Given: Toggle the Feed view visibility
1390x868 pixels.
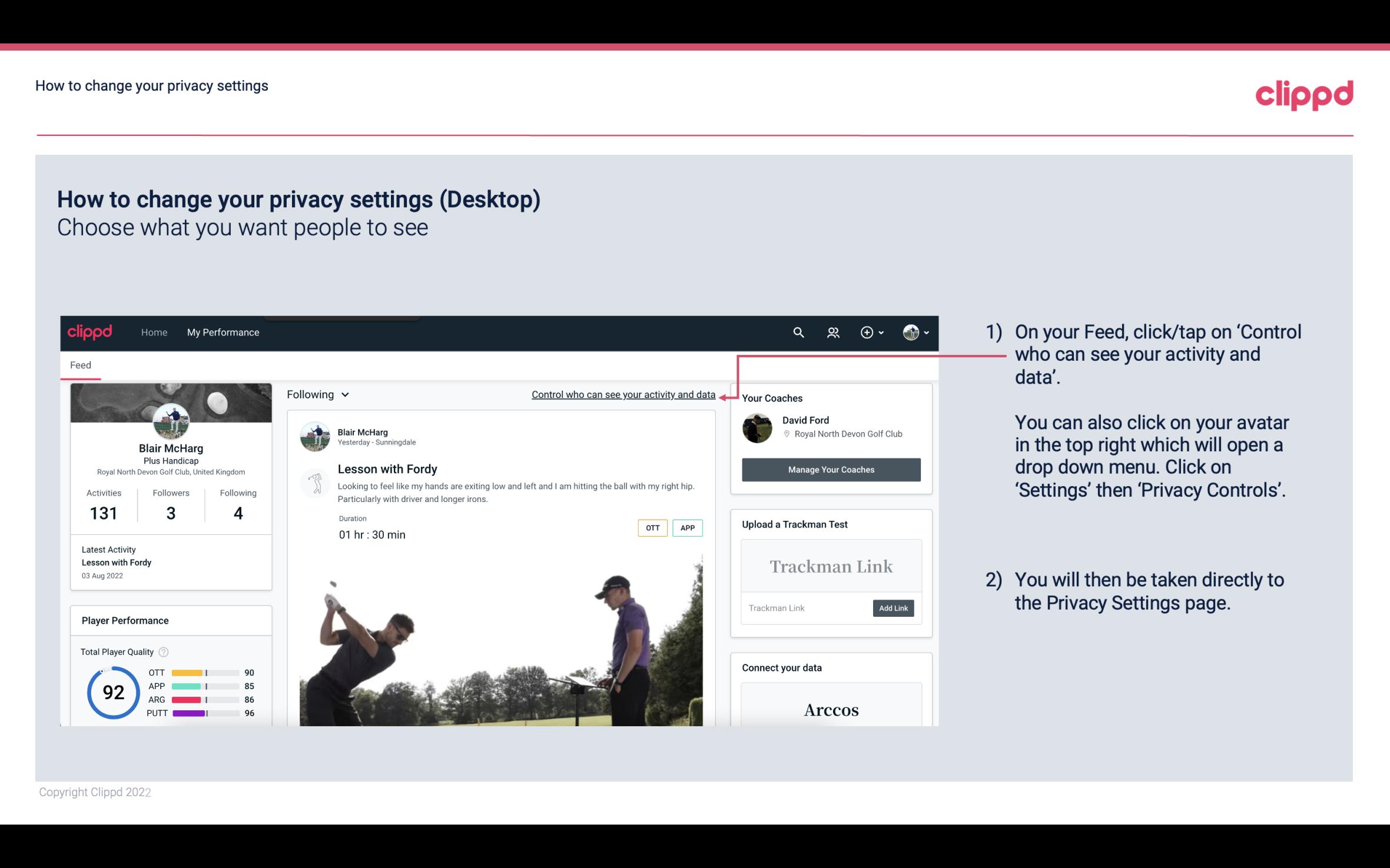Looking at the screenshot, I should [80, 365].
